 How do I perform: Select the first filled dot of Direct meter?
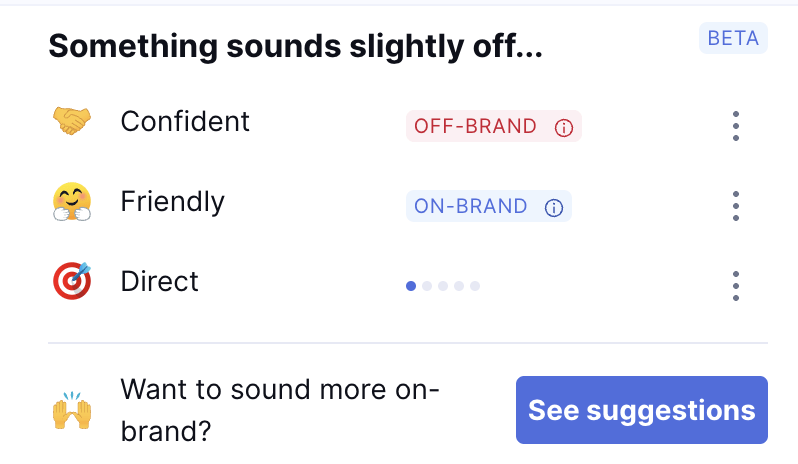pos(411,286)
